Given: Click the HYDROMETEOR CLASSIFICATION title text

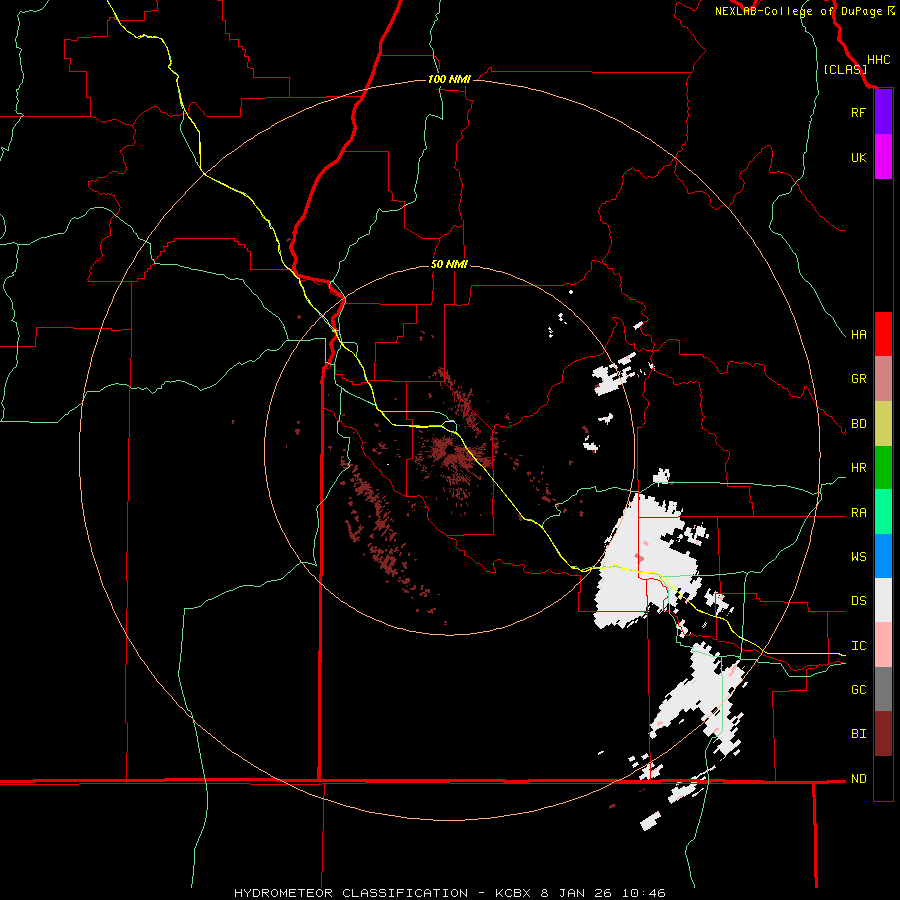Looking at the screenshot, I should [351, 893].
